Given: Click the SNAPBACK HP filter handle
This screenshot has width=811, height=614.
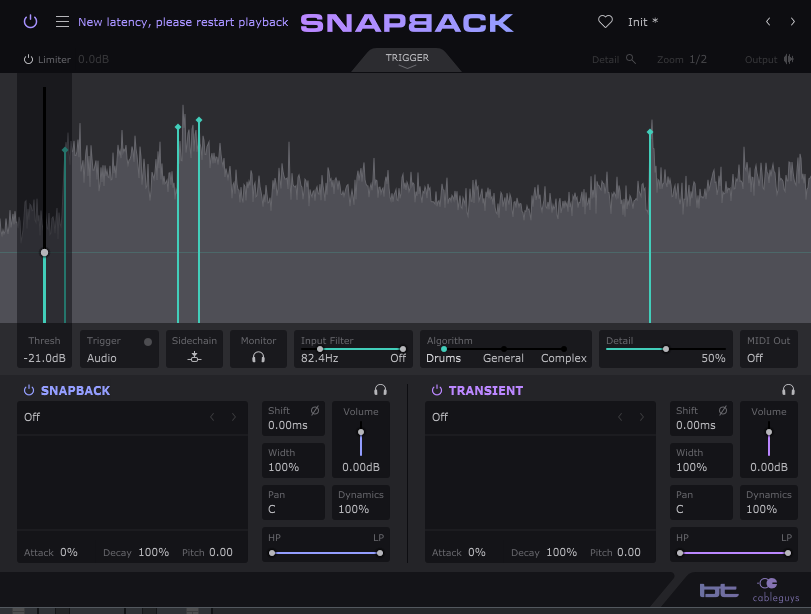Looking at the screenshot, I should click(x=272, y=553).
